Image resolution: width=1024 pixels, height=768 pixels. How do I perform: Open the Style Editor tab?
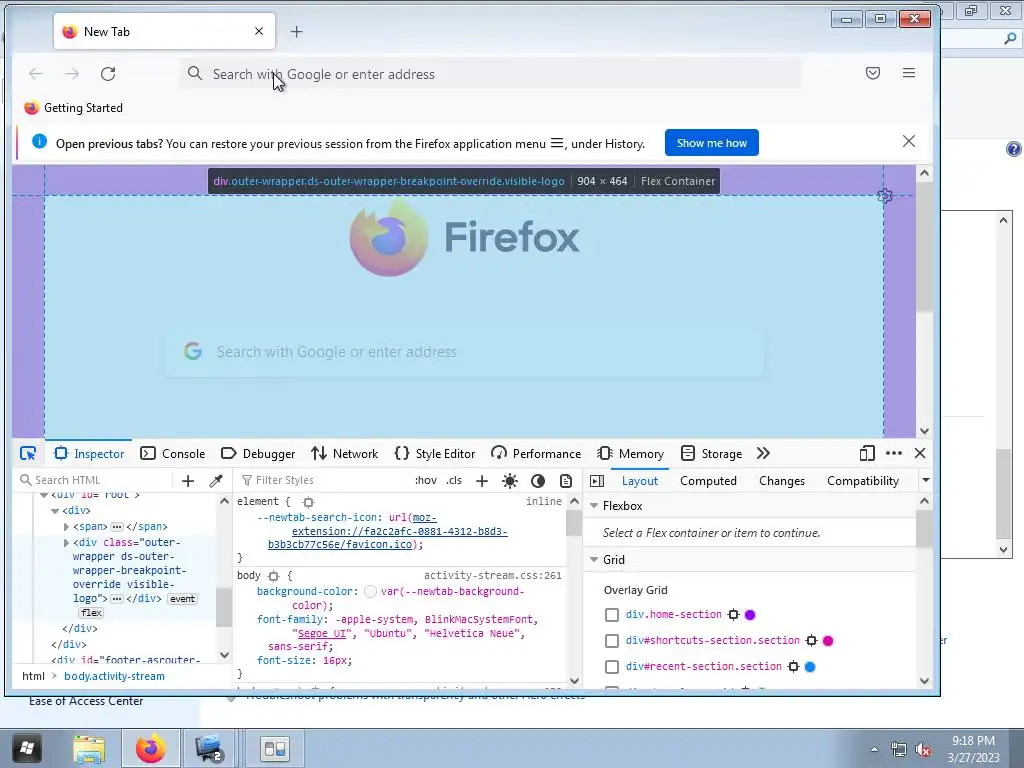tap(435, 453)
